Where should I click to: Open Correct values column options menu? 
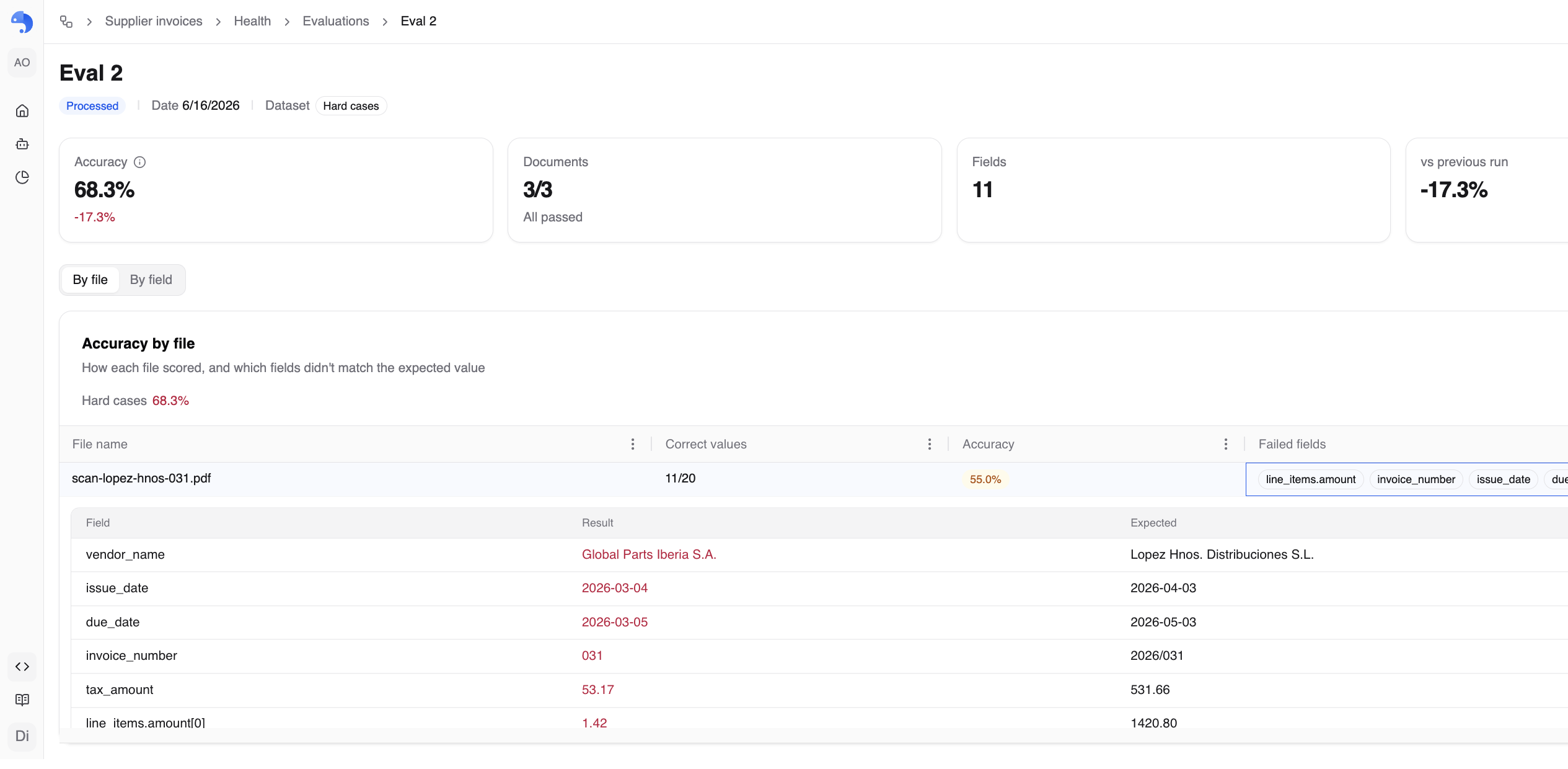pyautogui.click(x=930, y=444)
